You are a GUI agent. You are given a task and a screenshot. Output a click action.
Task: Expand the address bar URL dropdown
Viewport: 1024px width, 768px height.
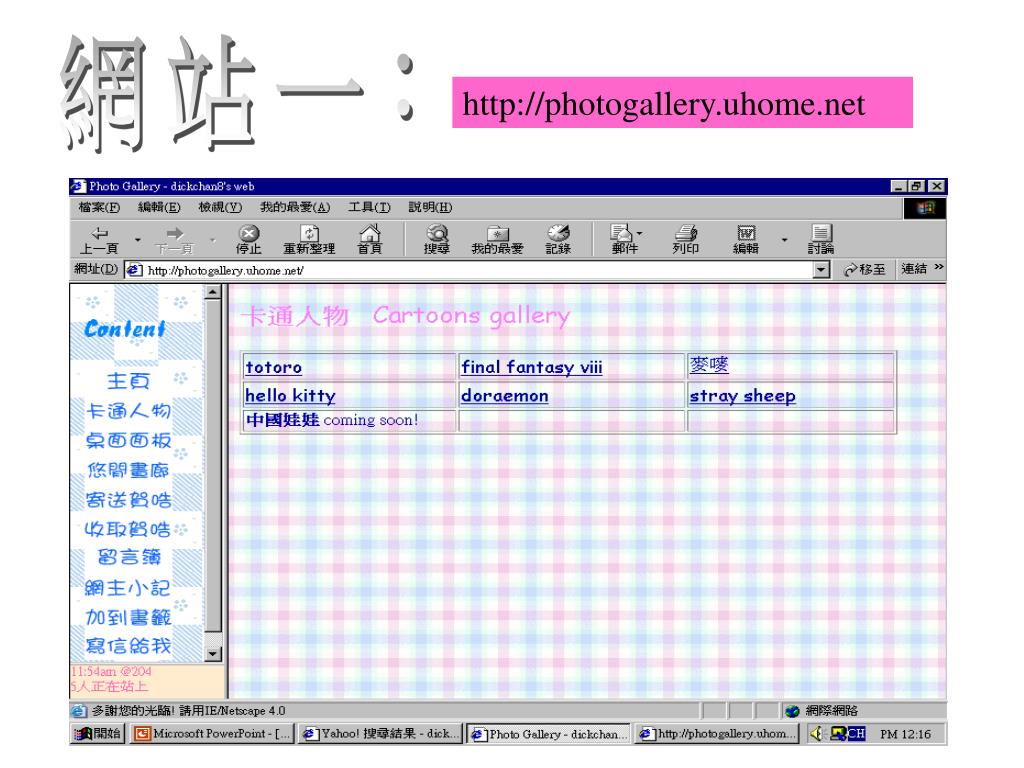822,270
